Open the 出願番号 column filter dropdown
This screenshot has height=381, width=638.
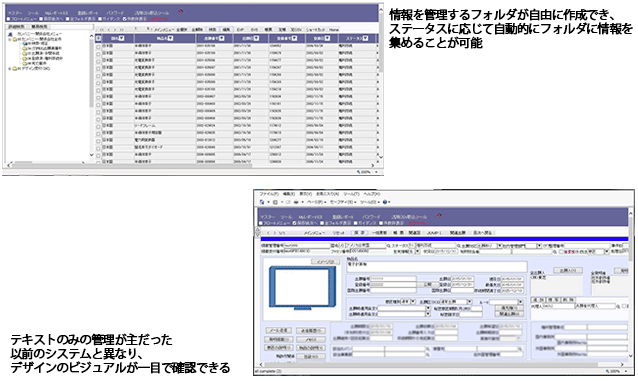(x=222, y=39)
